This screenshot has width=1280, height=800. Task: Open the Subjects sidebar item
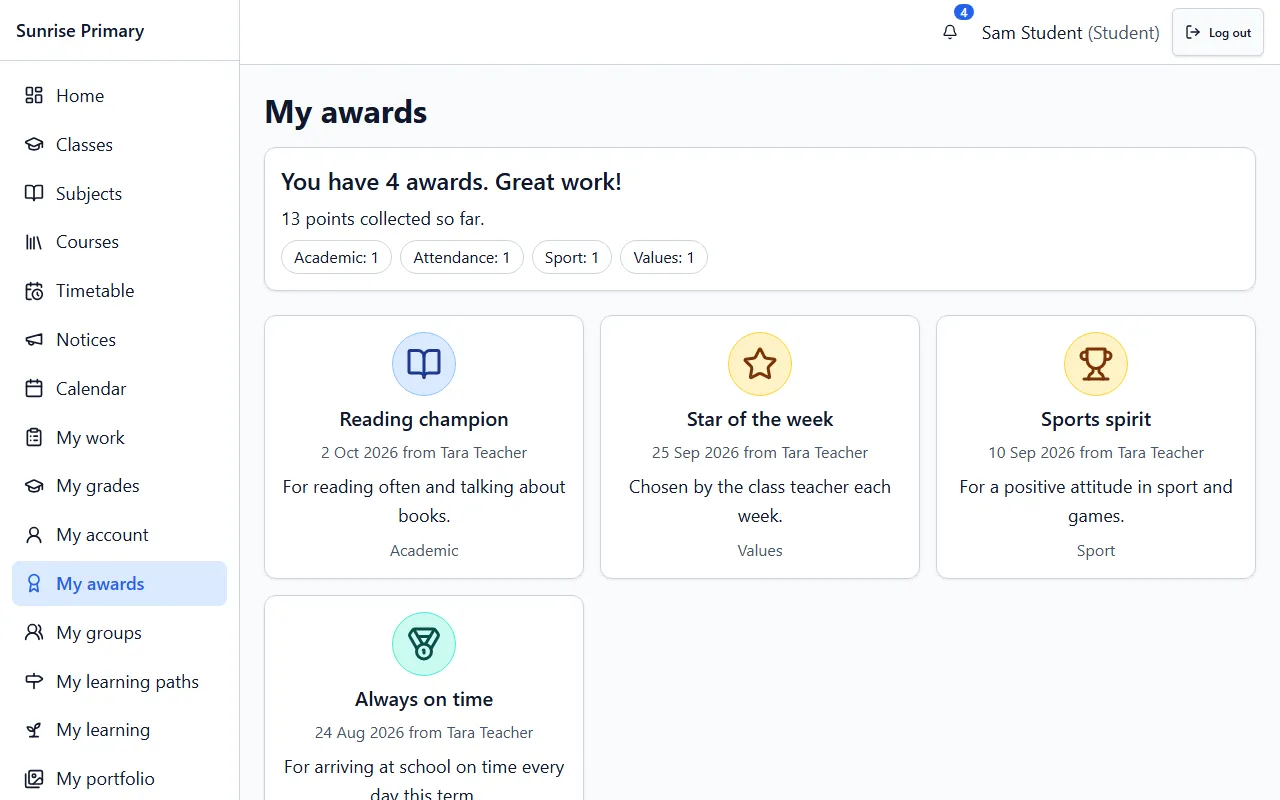point(120,194)
